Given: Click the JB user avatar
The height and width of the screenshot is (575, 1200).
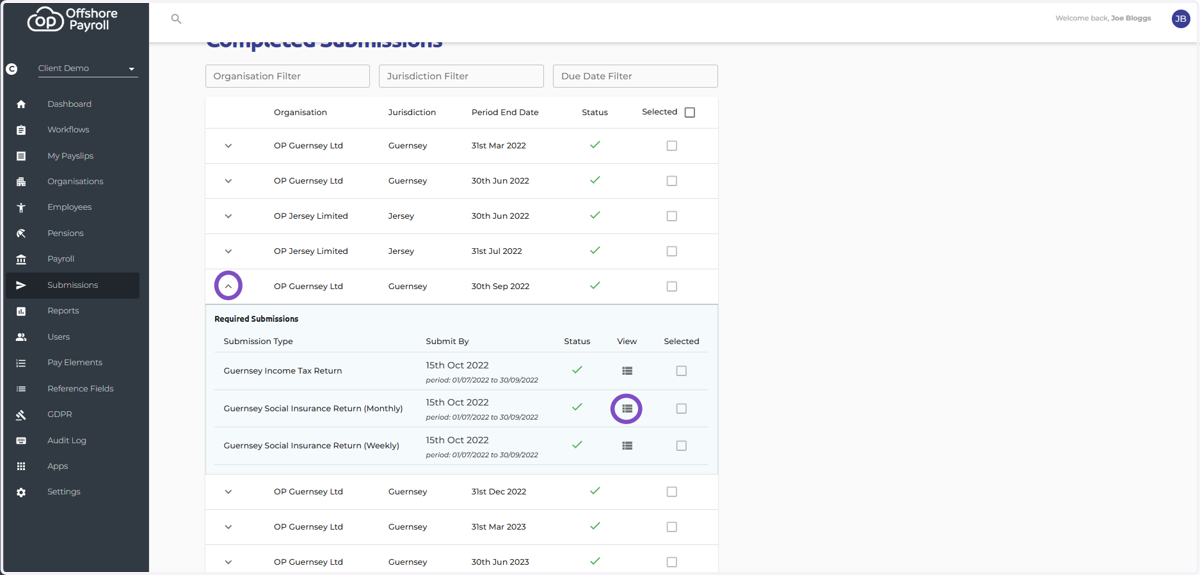Looking at the screenshot, I should 1180,19.
